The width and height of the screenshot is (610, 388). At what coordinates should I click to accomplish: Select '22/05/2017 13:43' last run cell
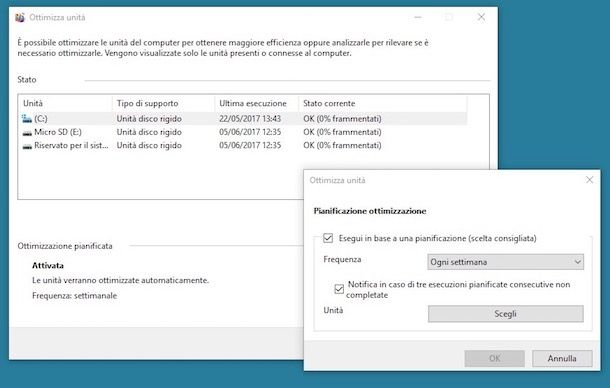(250, 119)
